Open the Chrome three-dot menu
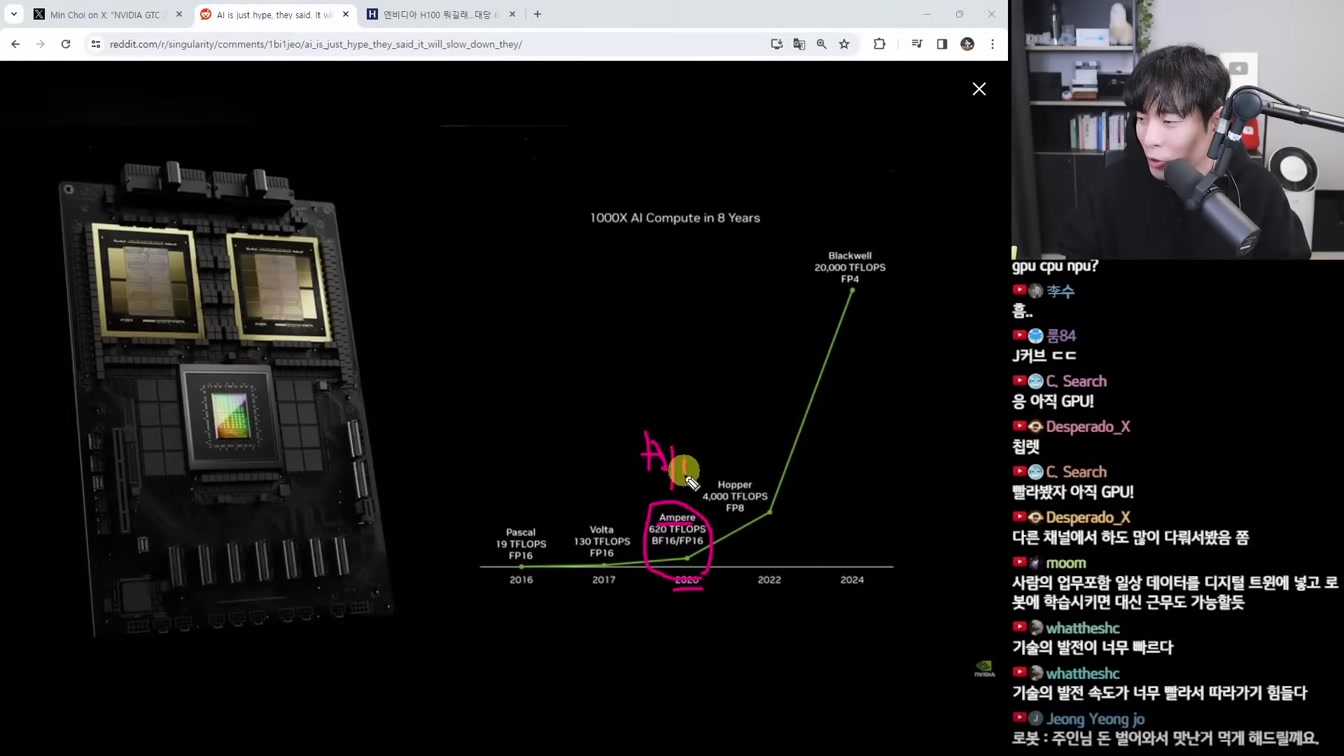Image resolution: width=1344 pixels, height=756 pixels. pos(992,44)
